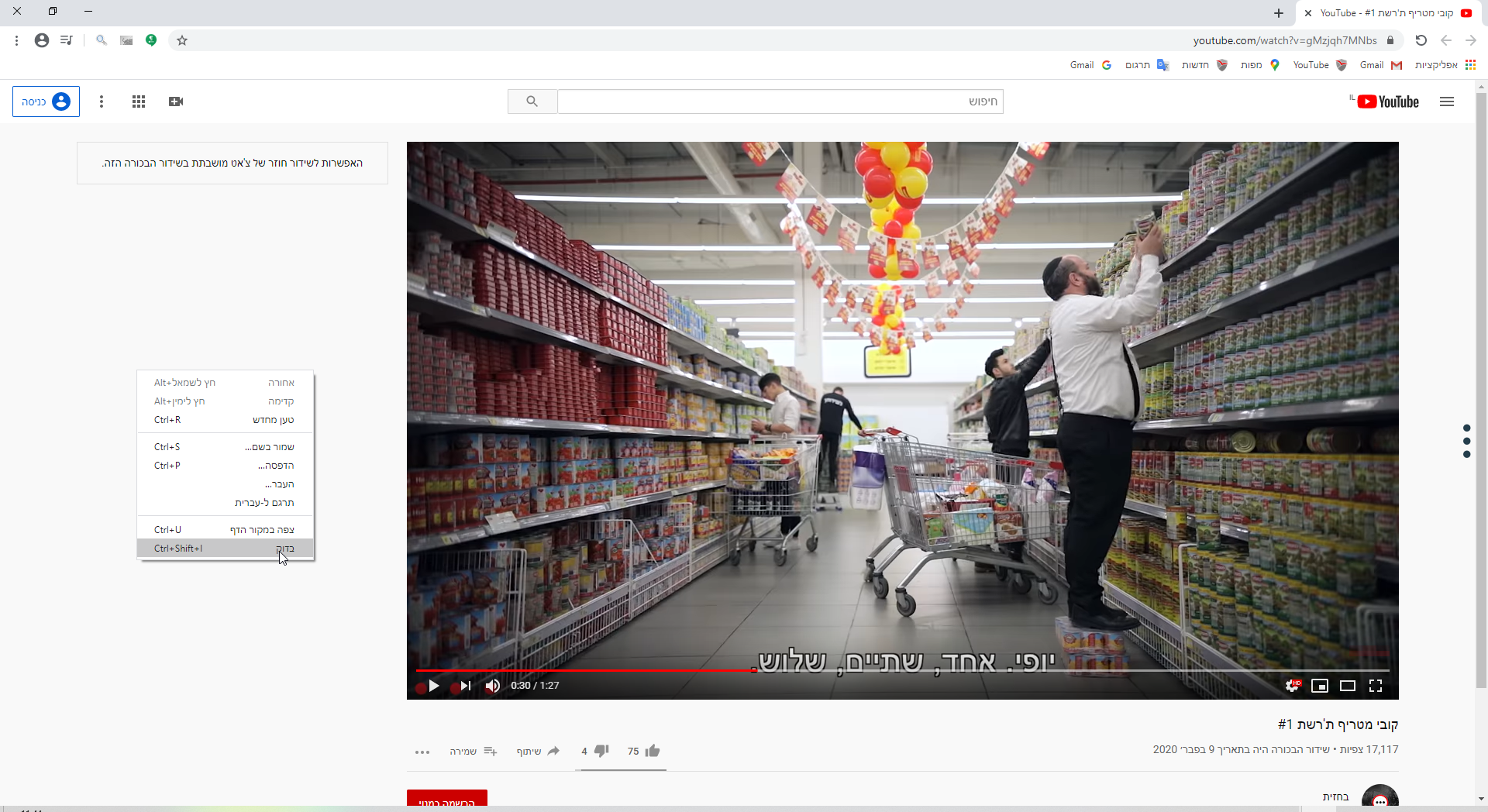Choose View page source menu entry
The height and width of the screenshot is (812, 1488).
(225, 530)
